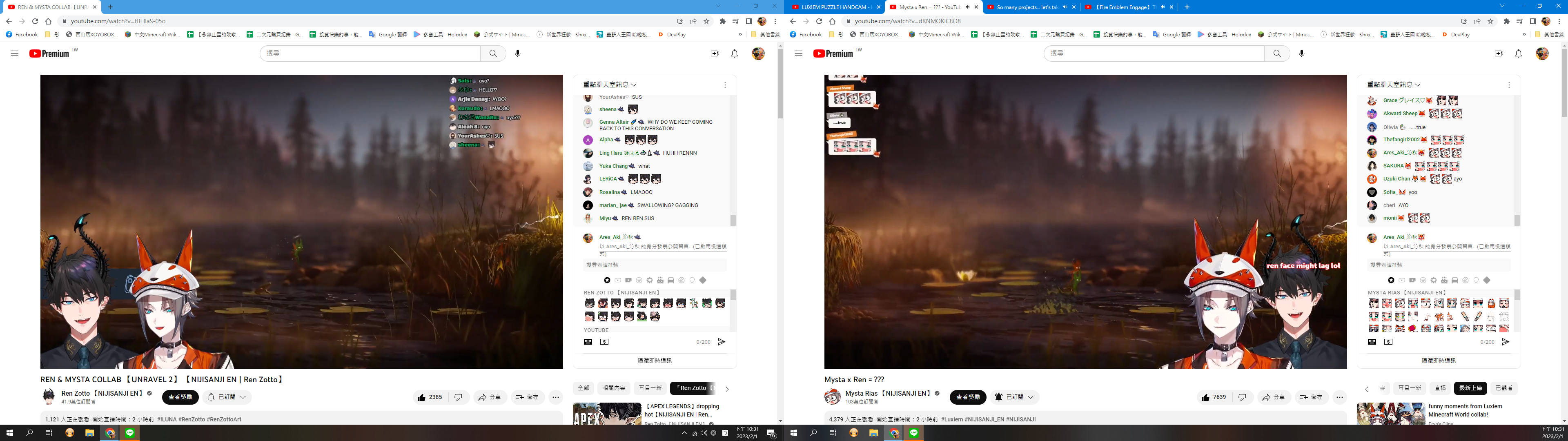
Task: Expand top chat mode dropdown in Ren Zotto chat
Action: tap(610, 85)
